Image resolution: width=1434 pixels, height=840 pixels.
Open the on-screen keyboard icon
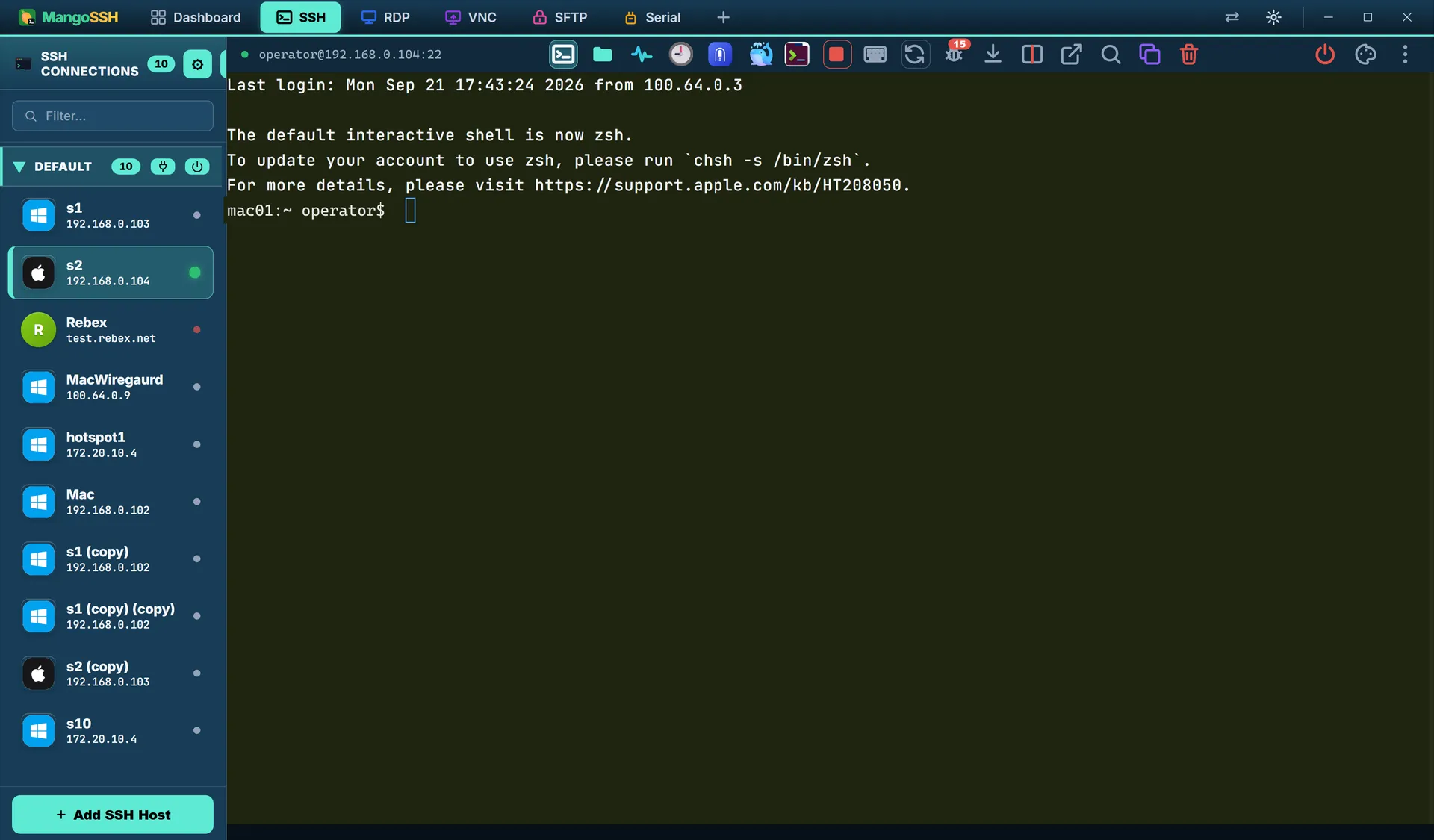(x=875, y=55)
